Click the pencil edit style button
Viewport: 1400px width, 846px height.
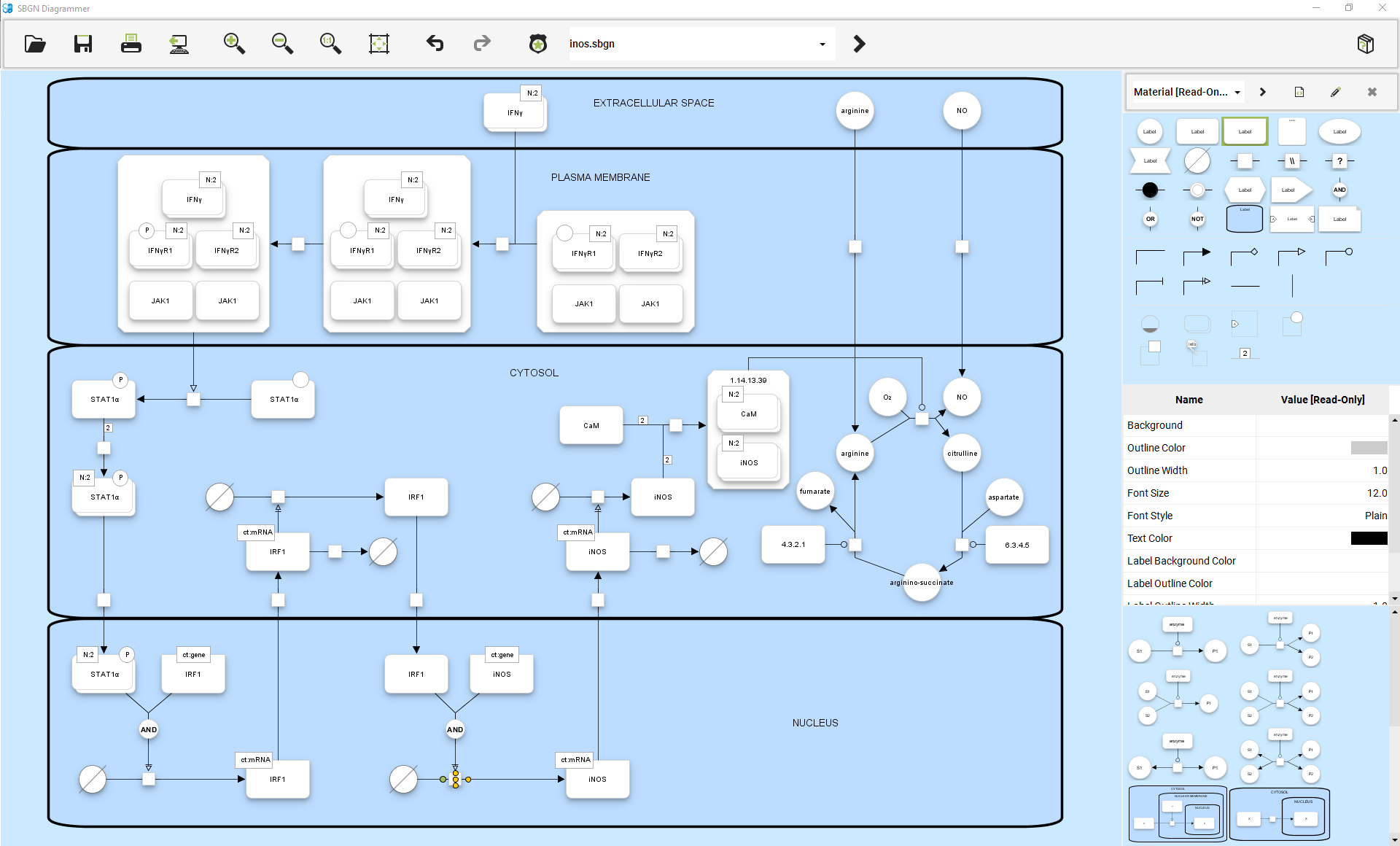(1336, 93)
